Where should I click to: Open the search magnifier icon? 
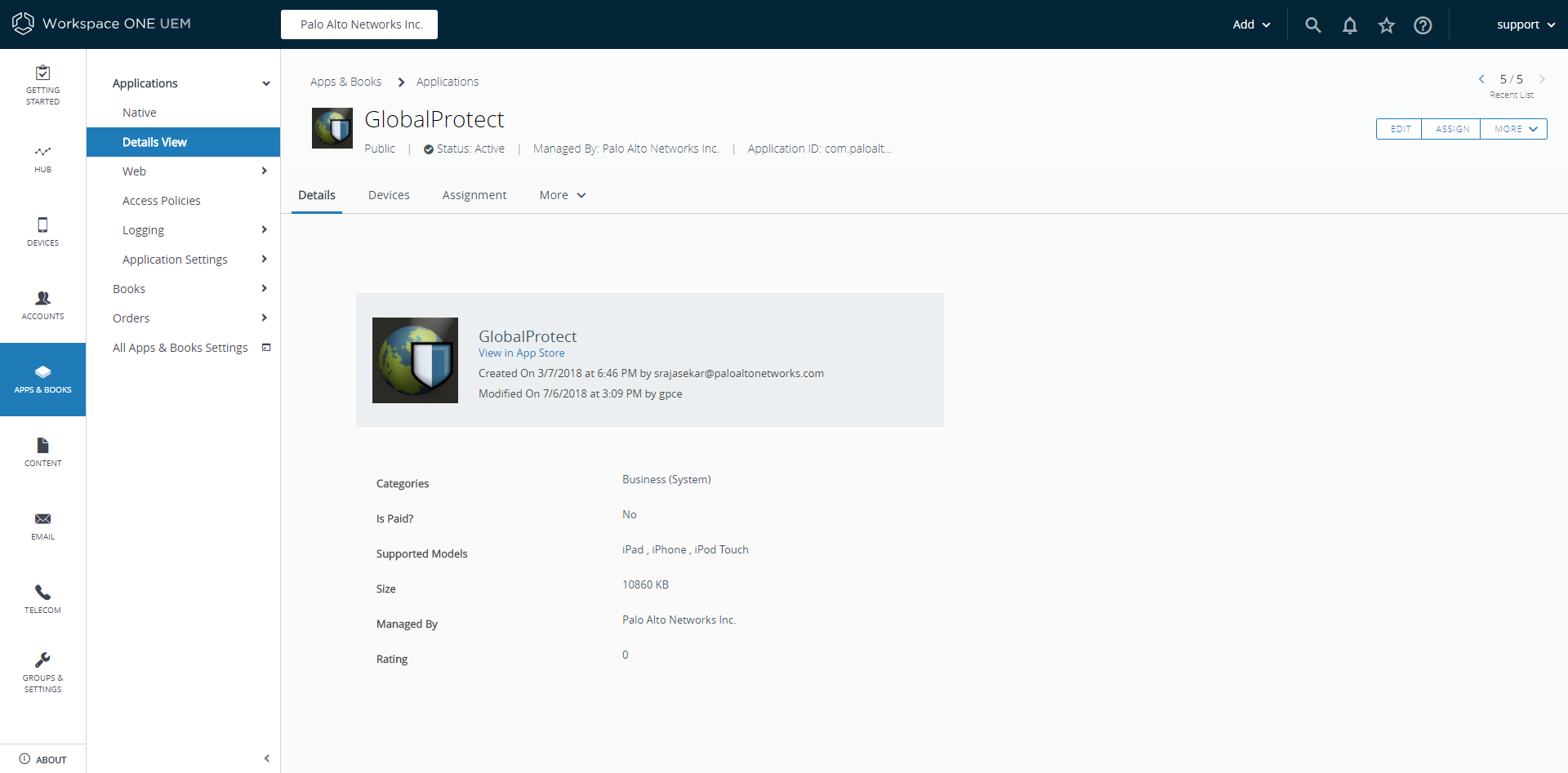[1312, 24]
